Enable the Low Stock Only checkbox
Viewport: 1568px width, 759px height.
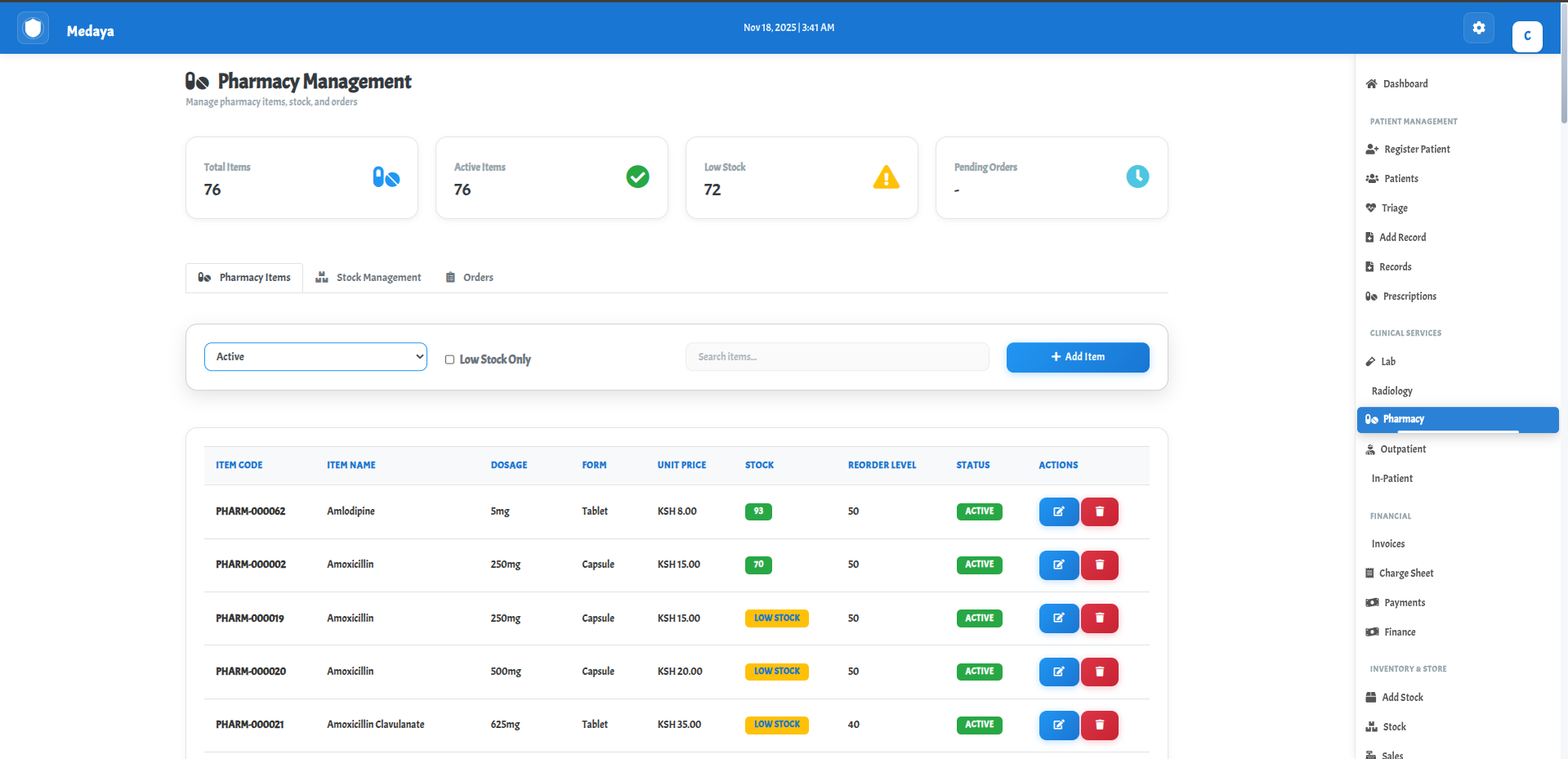click(449, 359)
